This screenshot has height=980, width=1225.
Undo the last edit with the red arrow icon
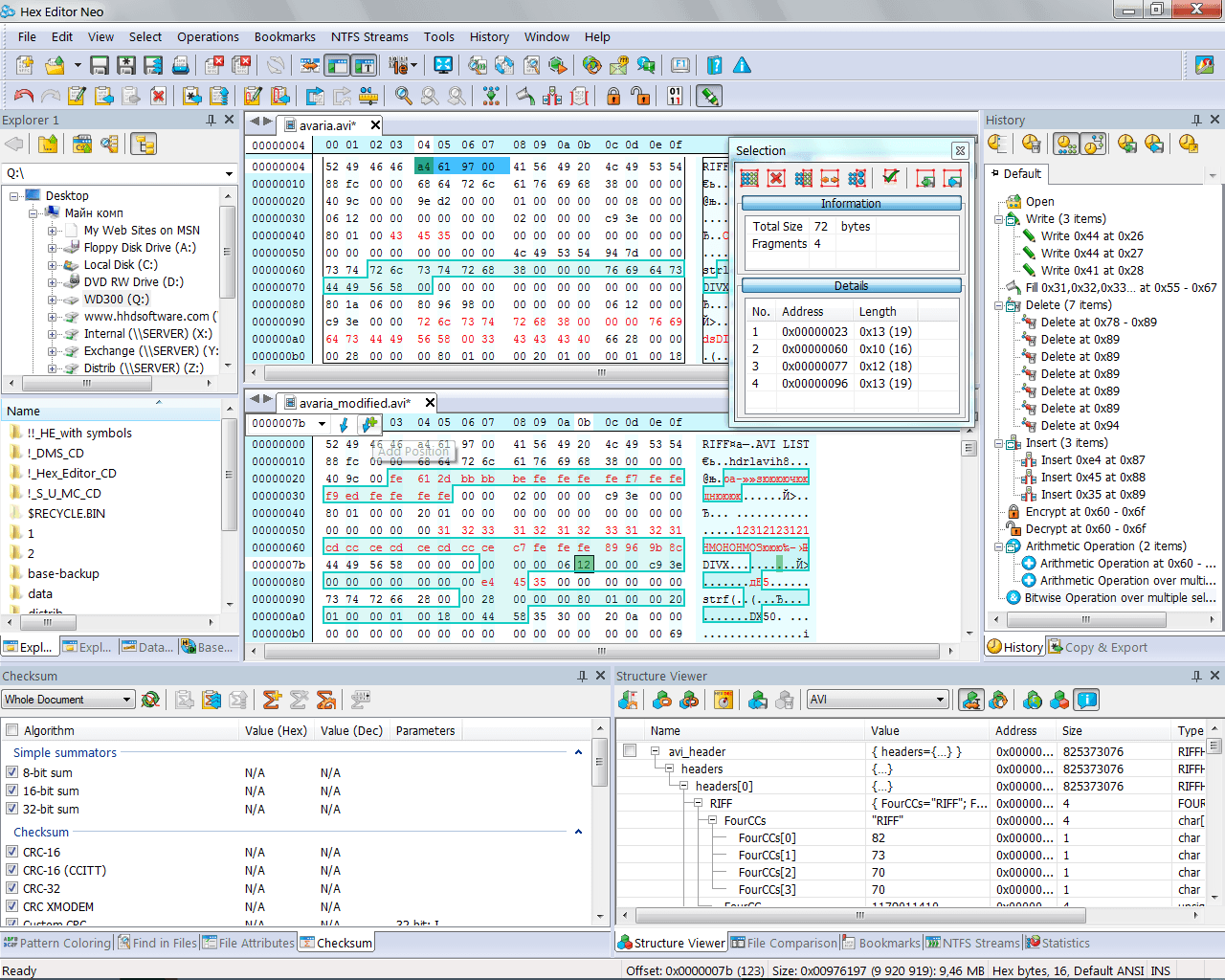tap(23, 96)
